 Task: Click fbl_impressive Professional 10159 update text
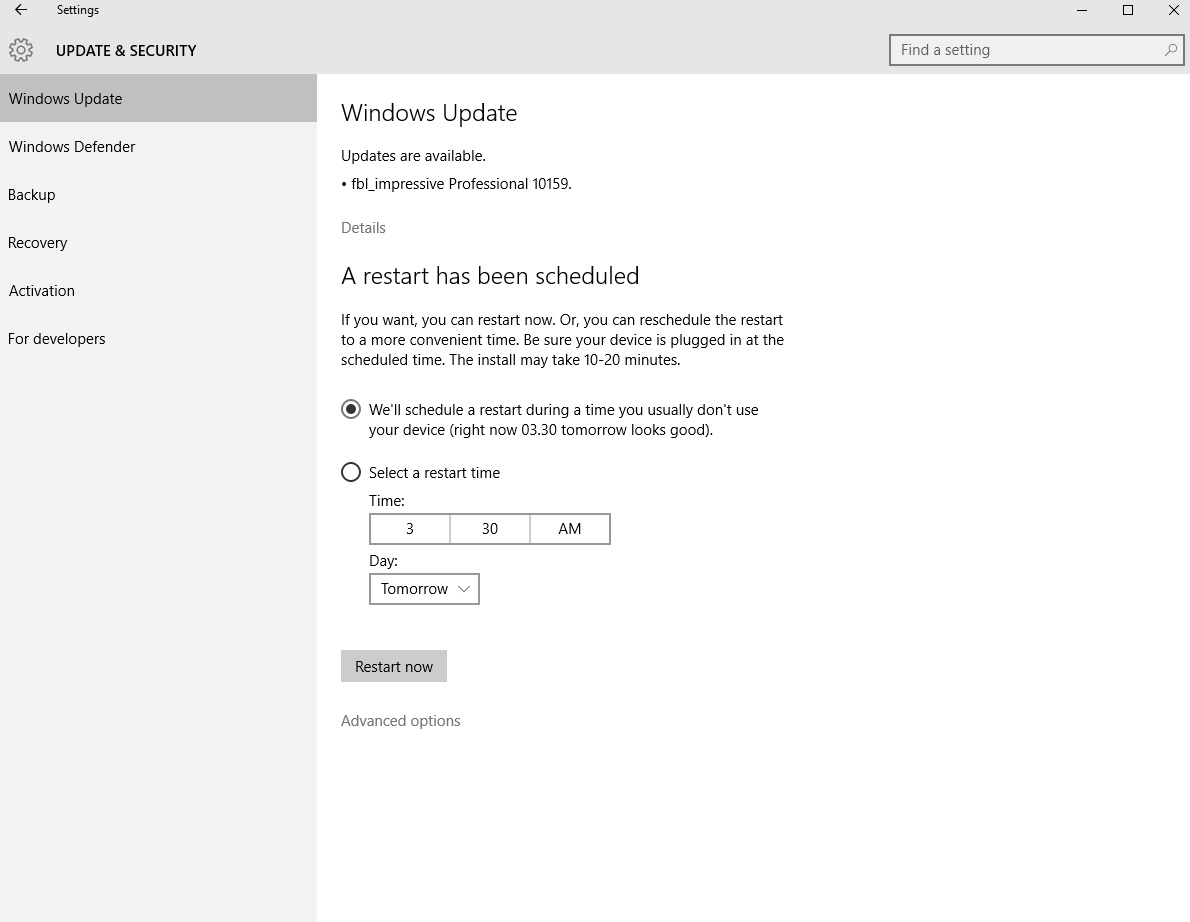(x=461, y=184)
